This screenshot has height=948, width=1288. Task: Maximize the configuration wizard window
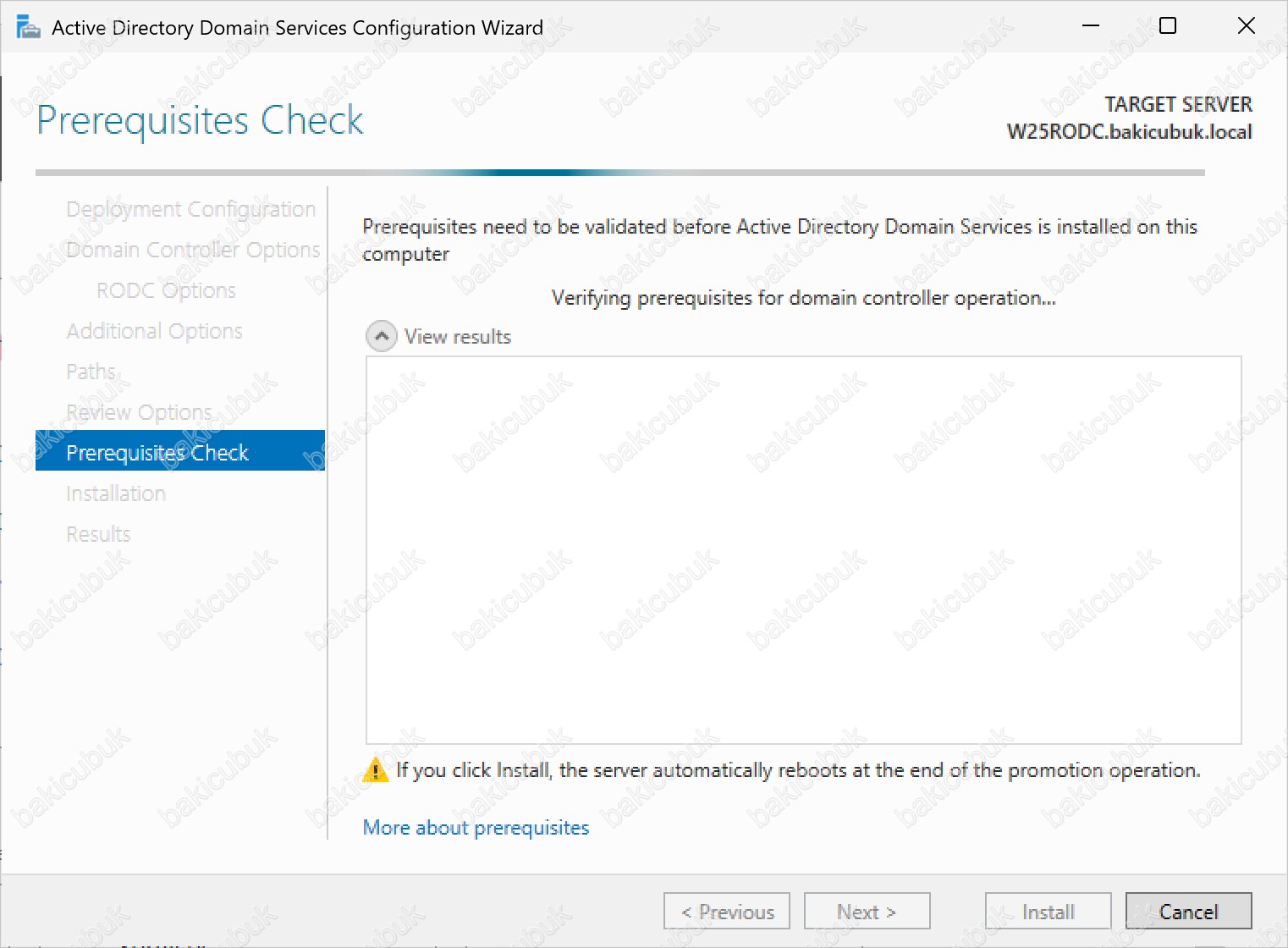[1168, 26]
